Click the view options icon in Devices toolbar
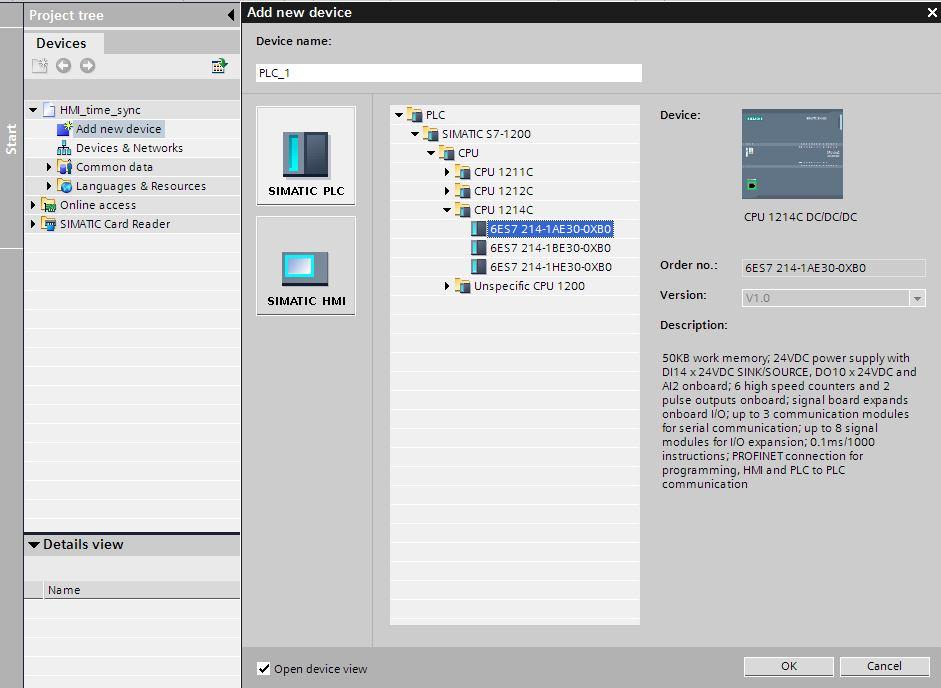The width and height of the screenshot is (941, 688). click(219, 65)
